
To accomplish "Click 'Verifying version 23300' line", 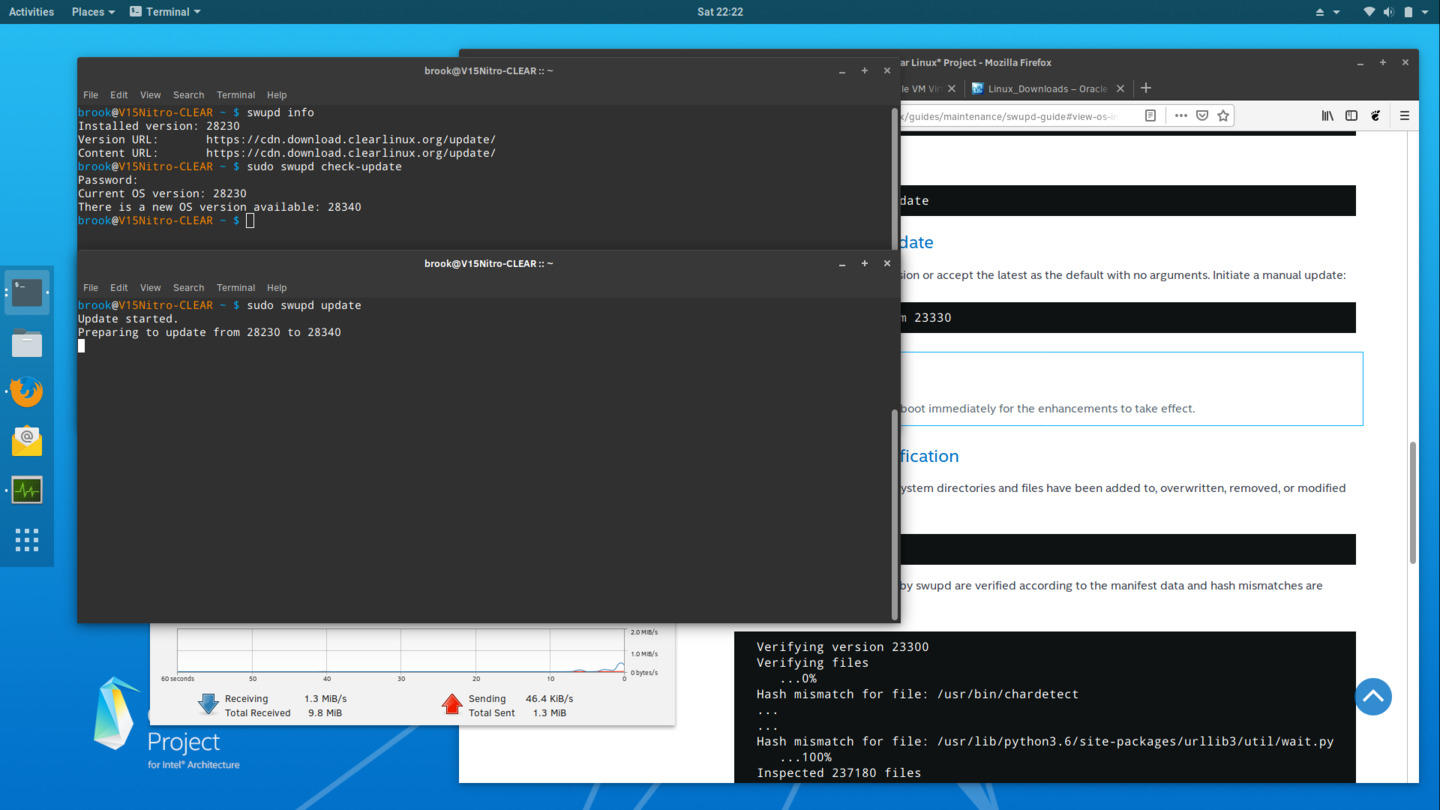I will [x=842, y=647].
